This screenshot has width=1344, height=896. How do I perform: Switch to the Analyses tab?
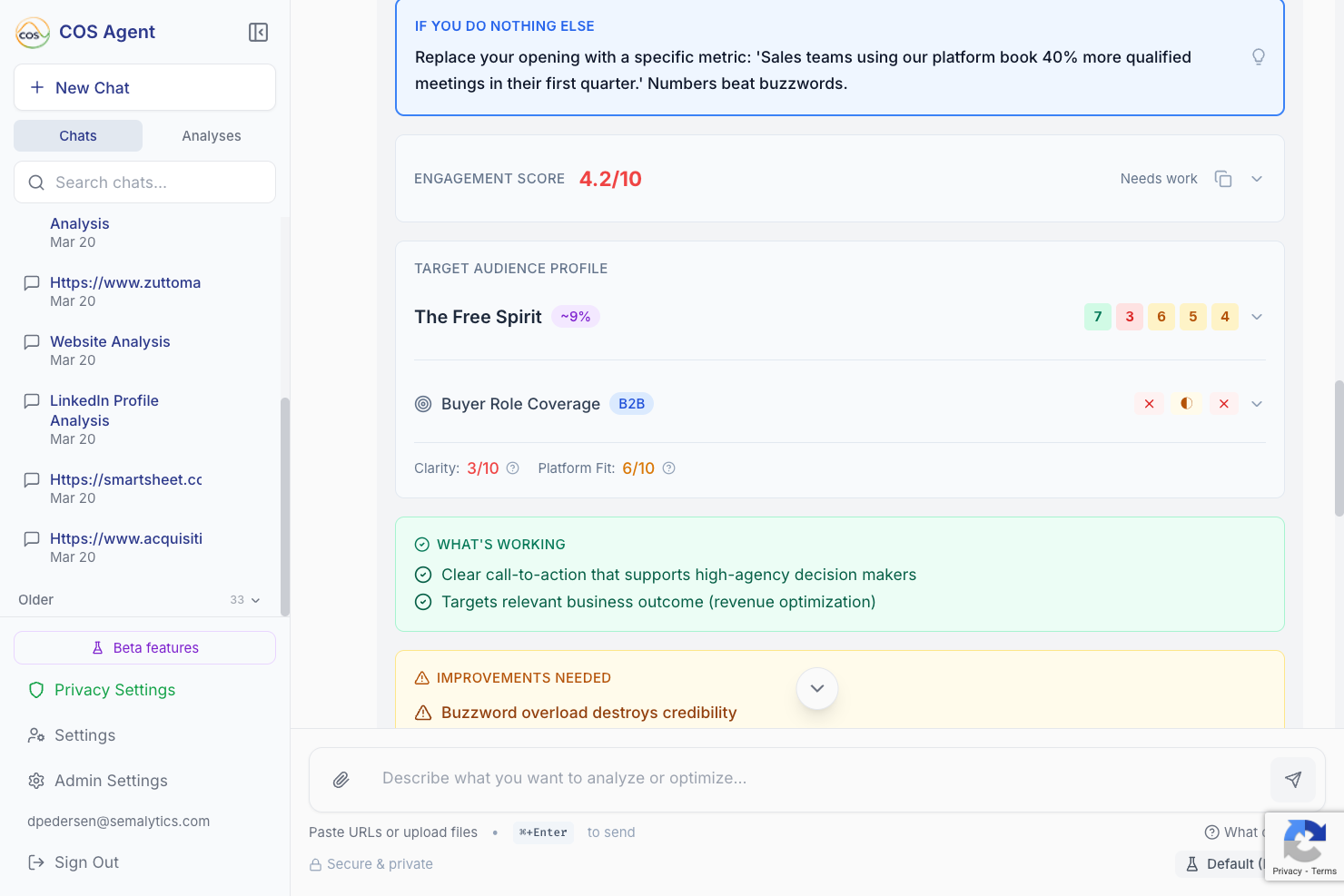click(212, 136)
